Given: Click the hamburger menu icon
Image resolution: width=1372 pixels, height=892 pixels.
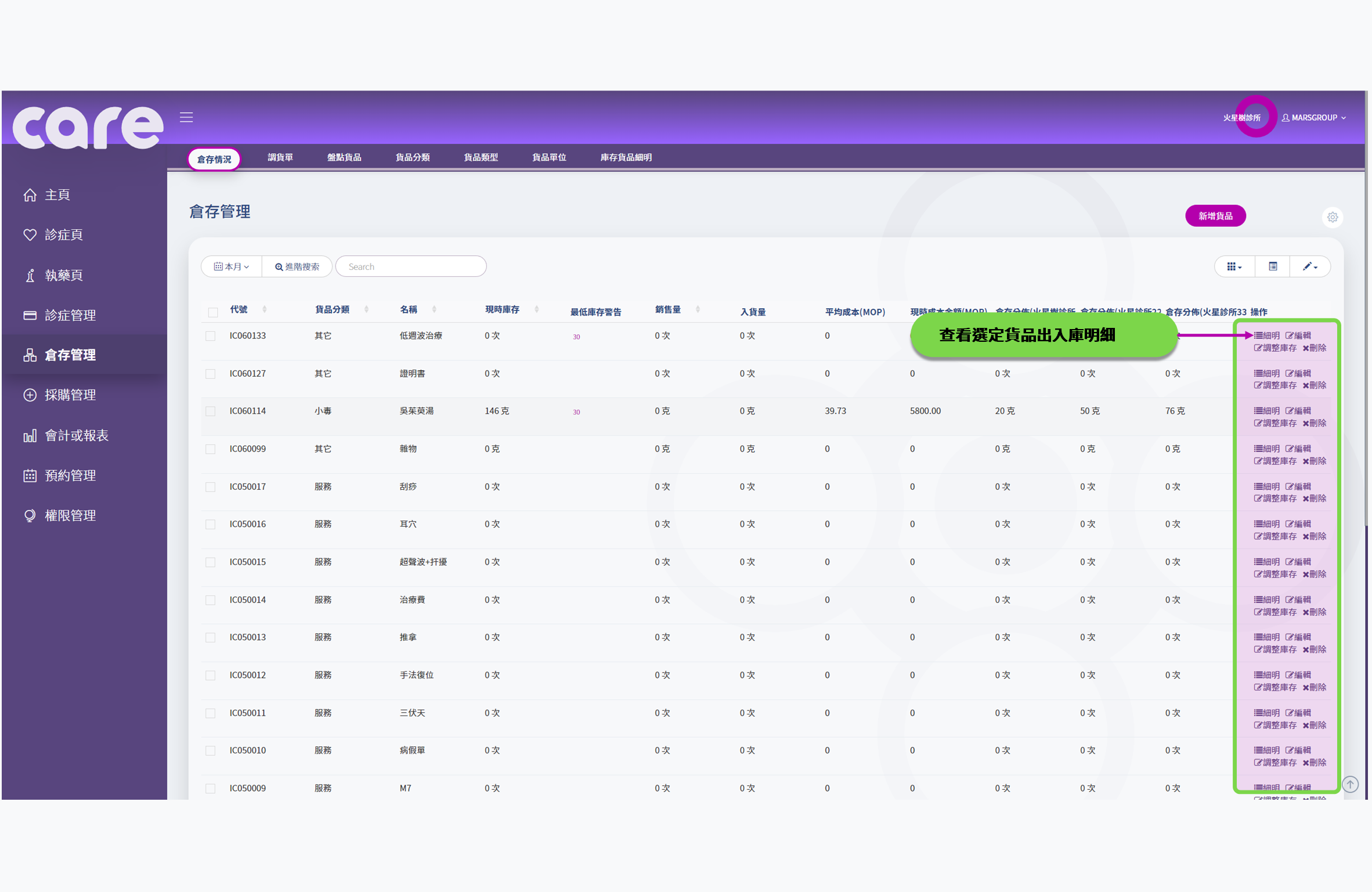Looking at the screenshot, I should [186, 118].
